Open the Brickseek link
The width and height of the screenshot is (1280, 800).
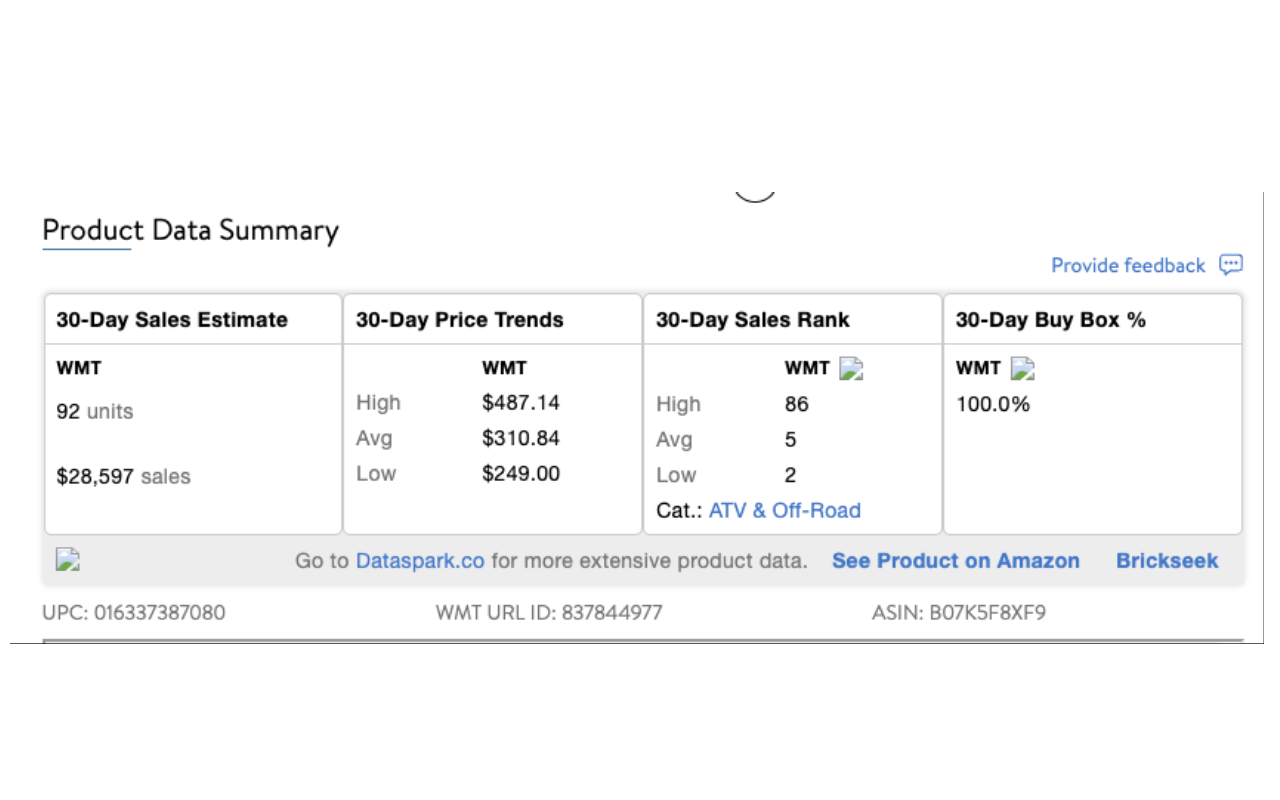point(1167,561)
